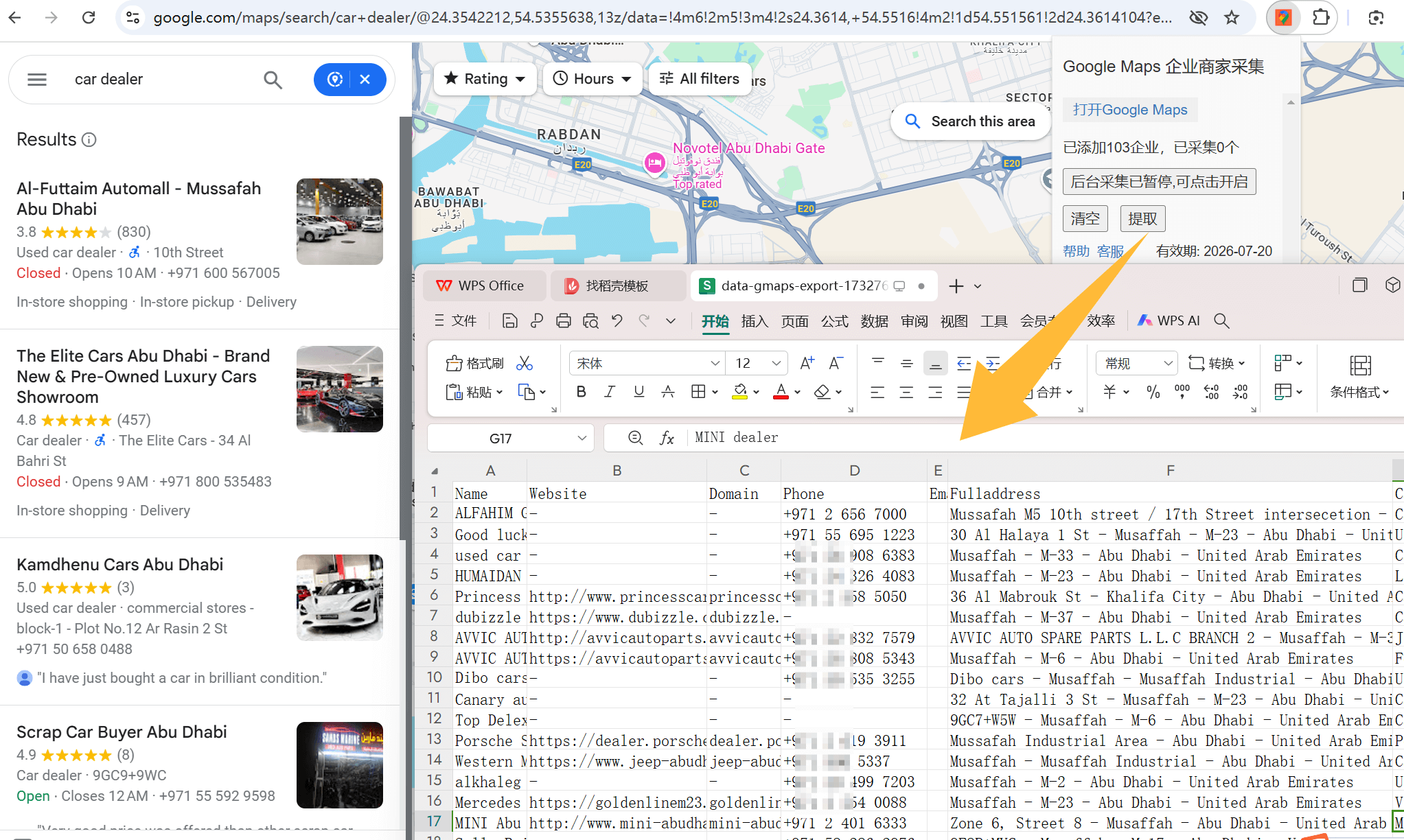Click the percent style icon
1404x840 pixels.
point(1153,392)
